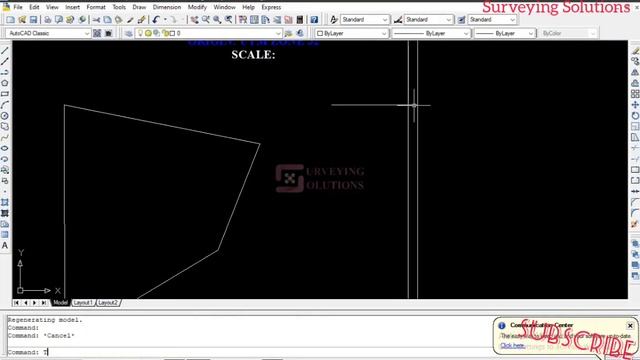Select the Erase tool in Modify toolbar
The height and width of the screenshot is (360, 640).
click(x=635, y=51)
